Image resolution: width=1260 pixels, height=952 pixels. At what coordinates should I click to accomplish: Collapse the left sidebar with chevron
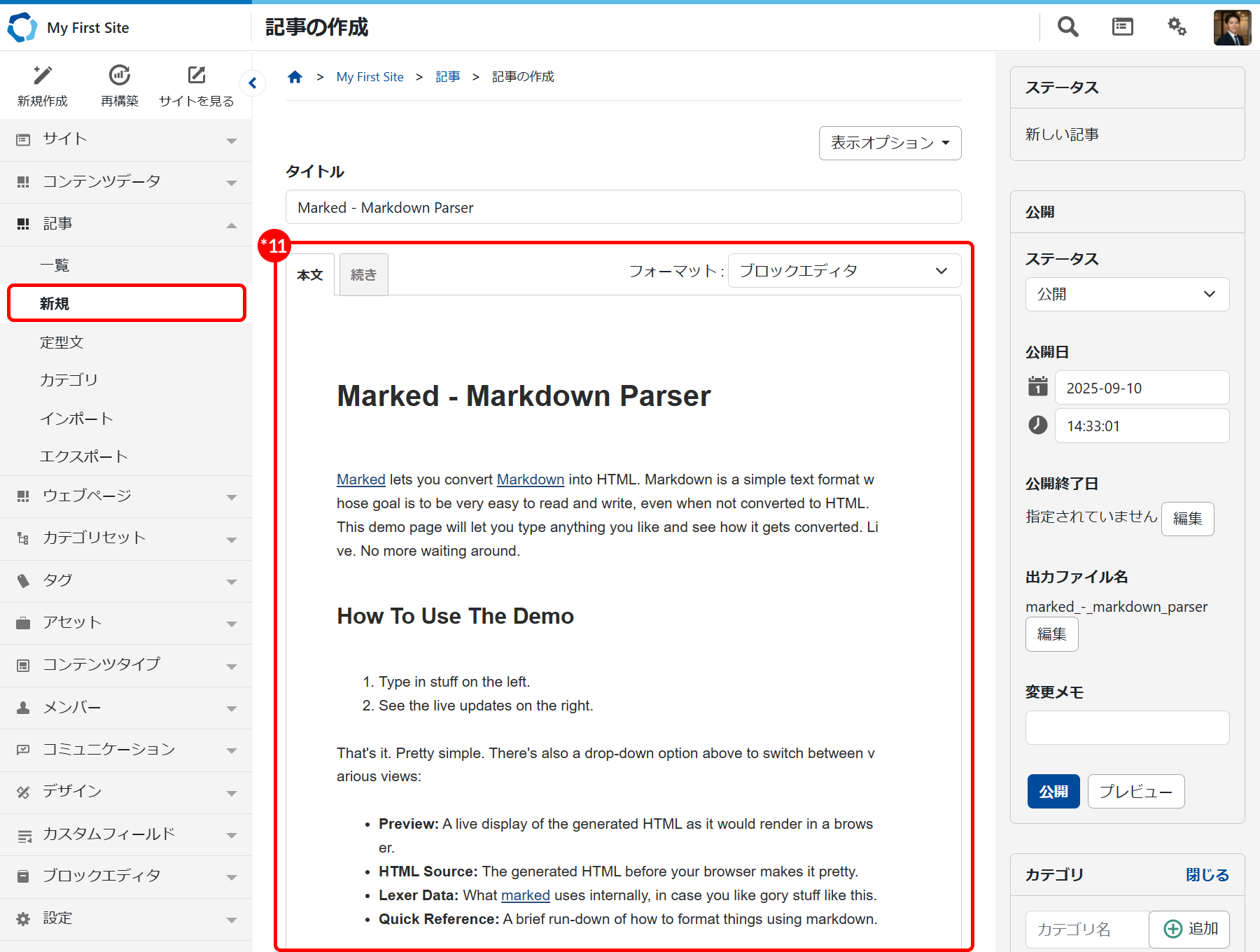[x=253, y=83]
